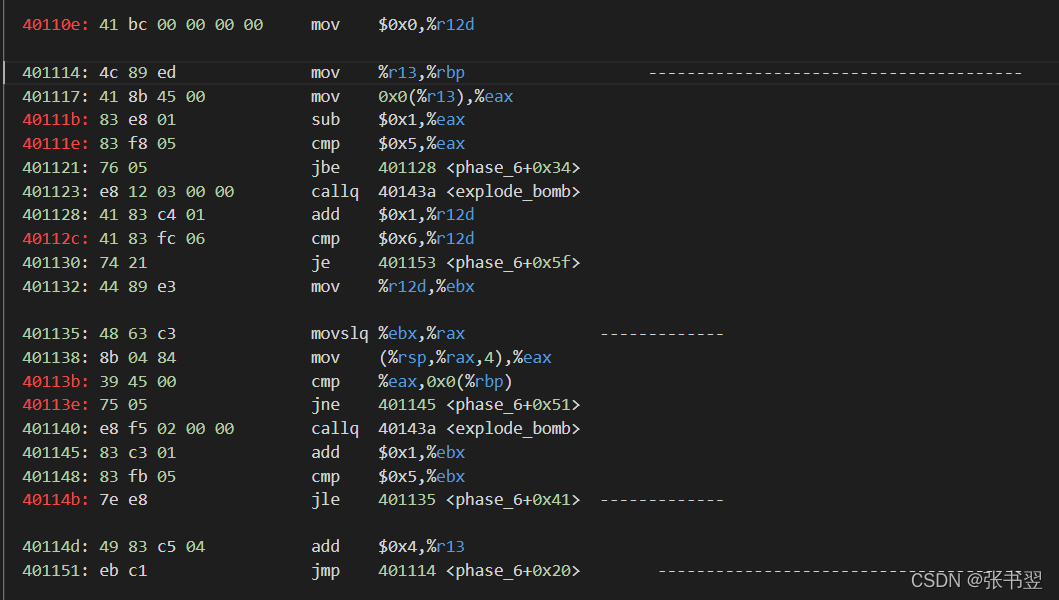Viewport: 1059px width, 600px height.
Task: Click address 401151
Action: click(x=55, y=571)
